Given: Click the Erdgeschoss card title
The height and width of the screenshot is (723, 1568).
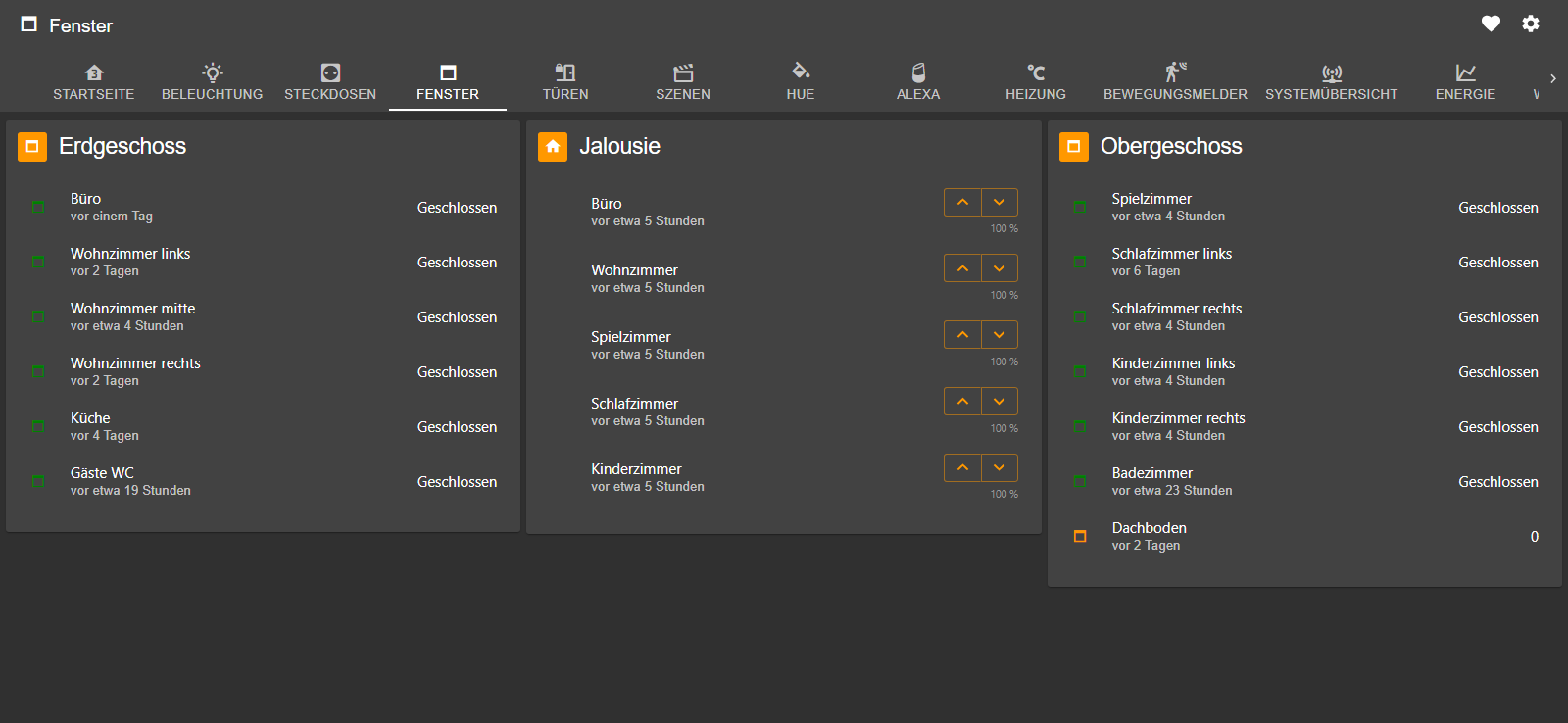Looking at the screenshot, I should (122, 146).
